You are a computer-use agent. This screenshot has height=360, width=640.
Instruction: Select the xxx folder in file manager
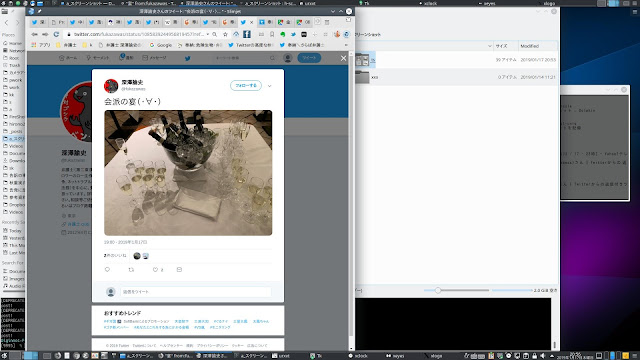coord(456,77)
